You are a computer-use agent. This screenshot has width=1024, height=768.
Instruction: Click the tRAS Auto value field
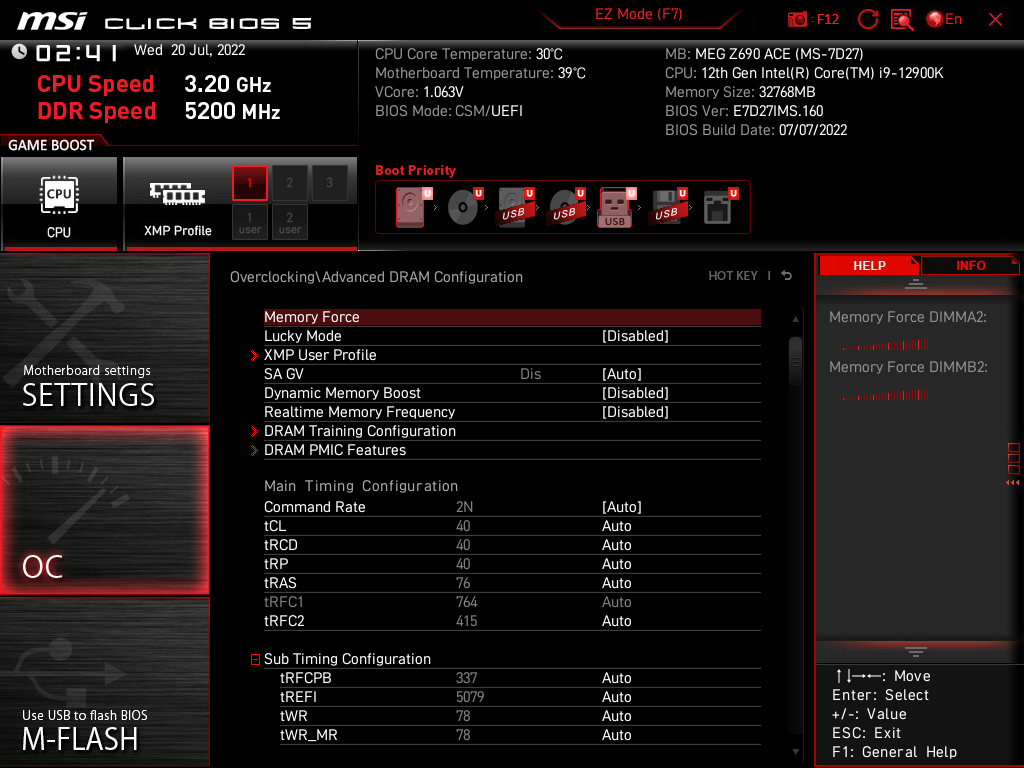(x=616, y=583)
